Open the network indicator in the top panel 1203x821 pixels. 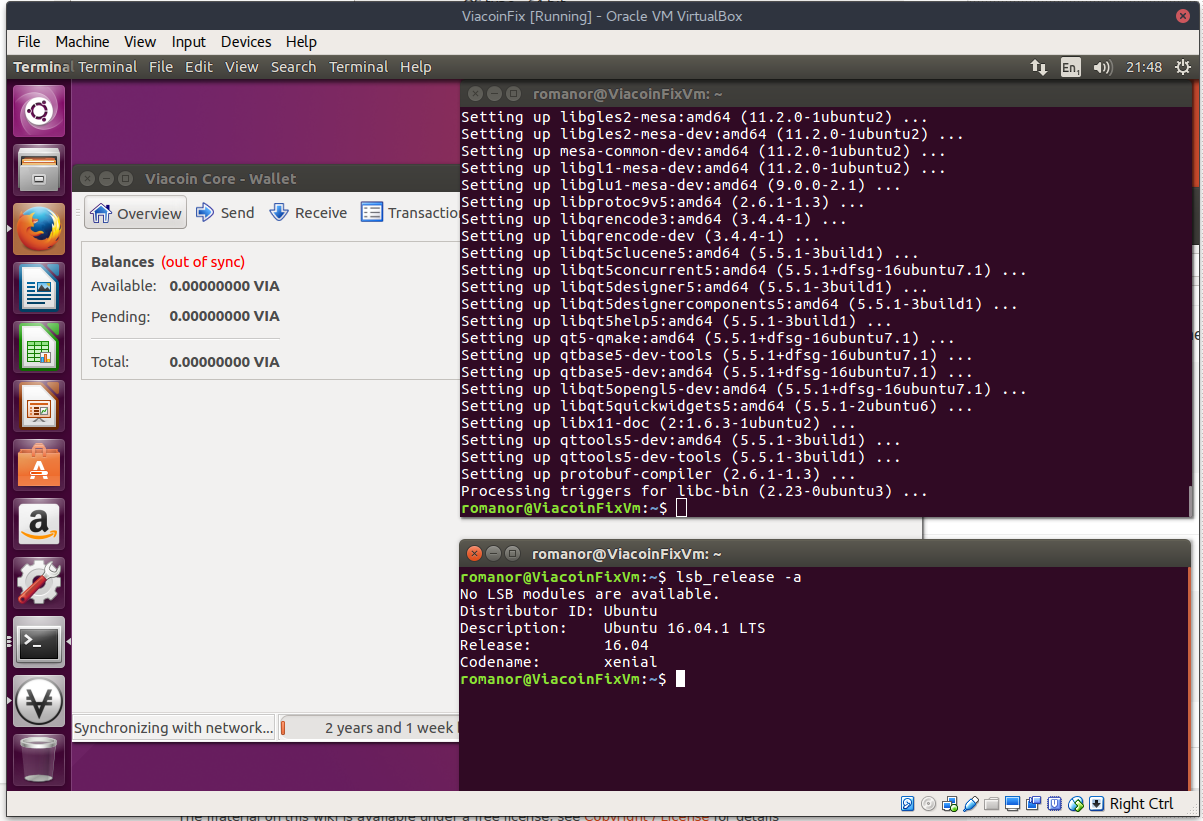[x=1039, y=67]
